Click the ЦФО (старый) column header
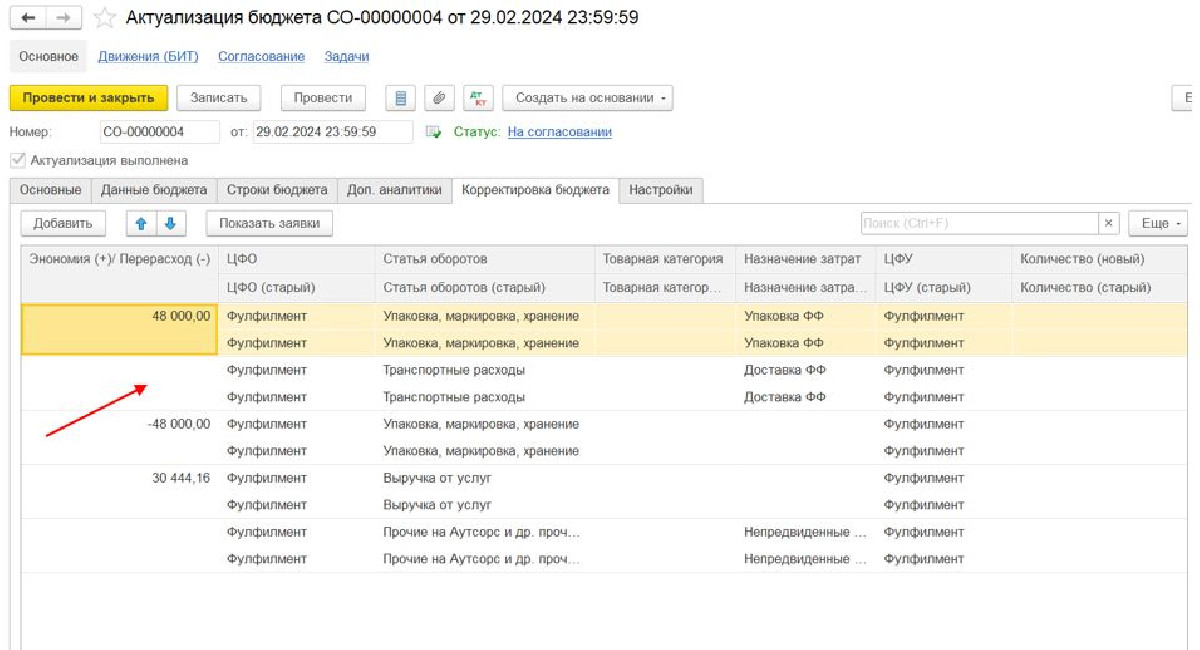 (x=297, y=287)
